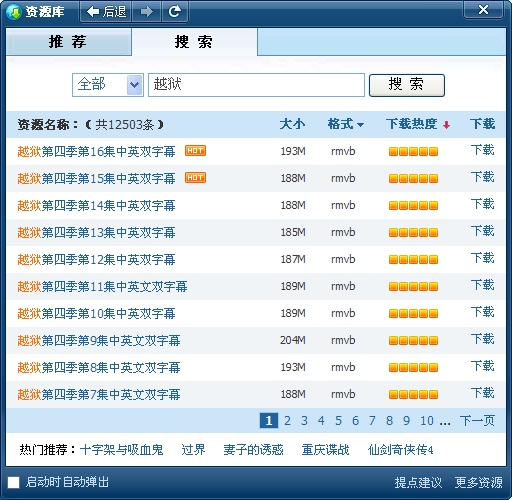
Task: Click the forward arrow button
Action: point(147,12)
